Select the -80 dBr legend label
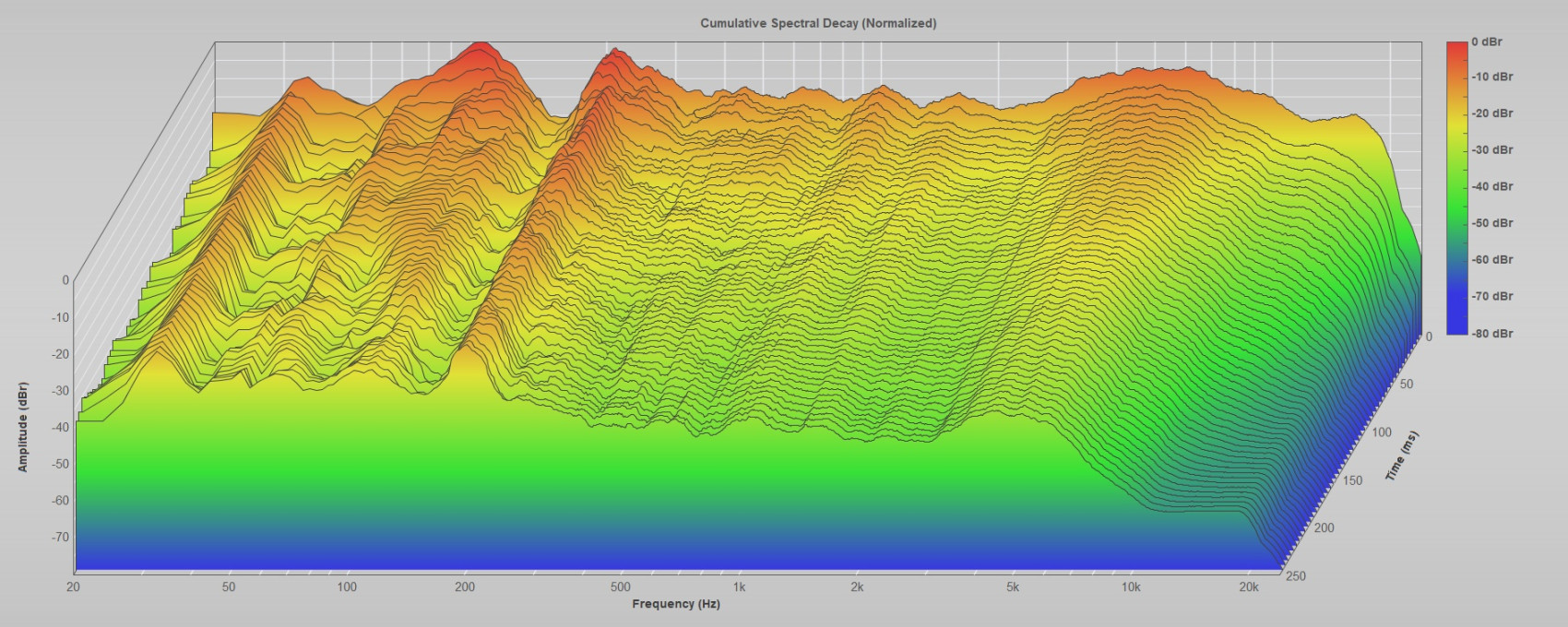 (1491, 333)
